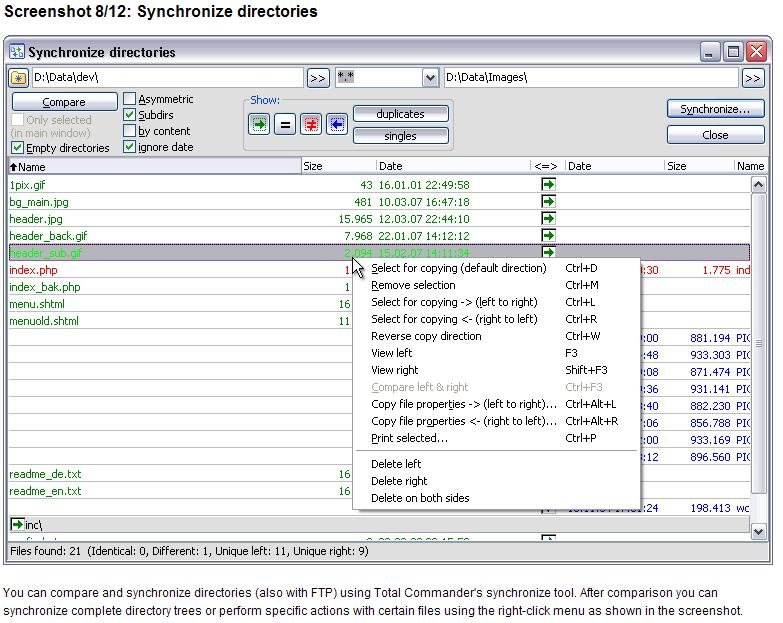Click the left path field D:\Data\dev\
This screenshot has height=623, width=783.
click(x=167, y=78)
